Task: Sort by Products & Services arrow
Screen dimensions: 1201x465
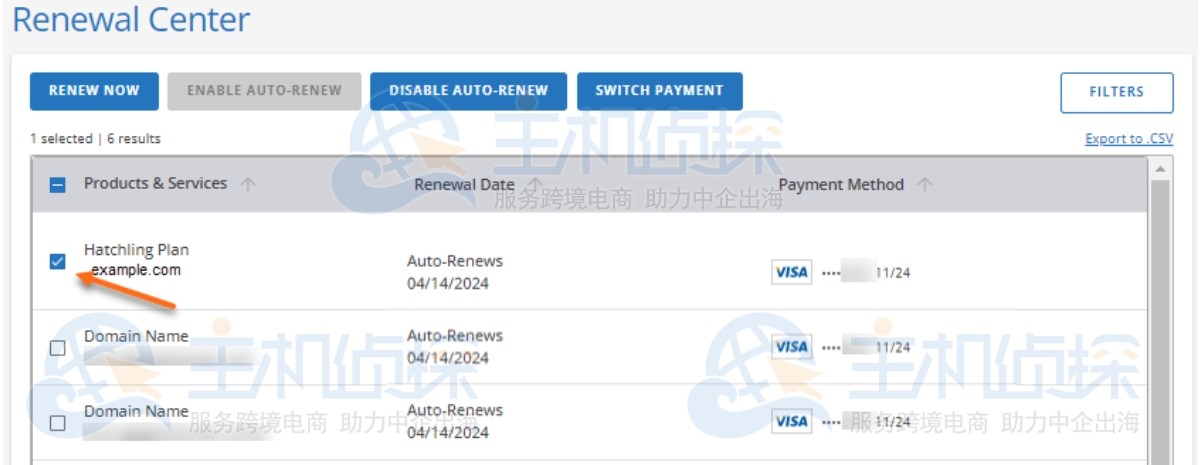Action: click(x=248, y=184)
